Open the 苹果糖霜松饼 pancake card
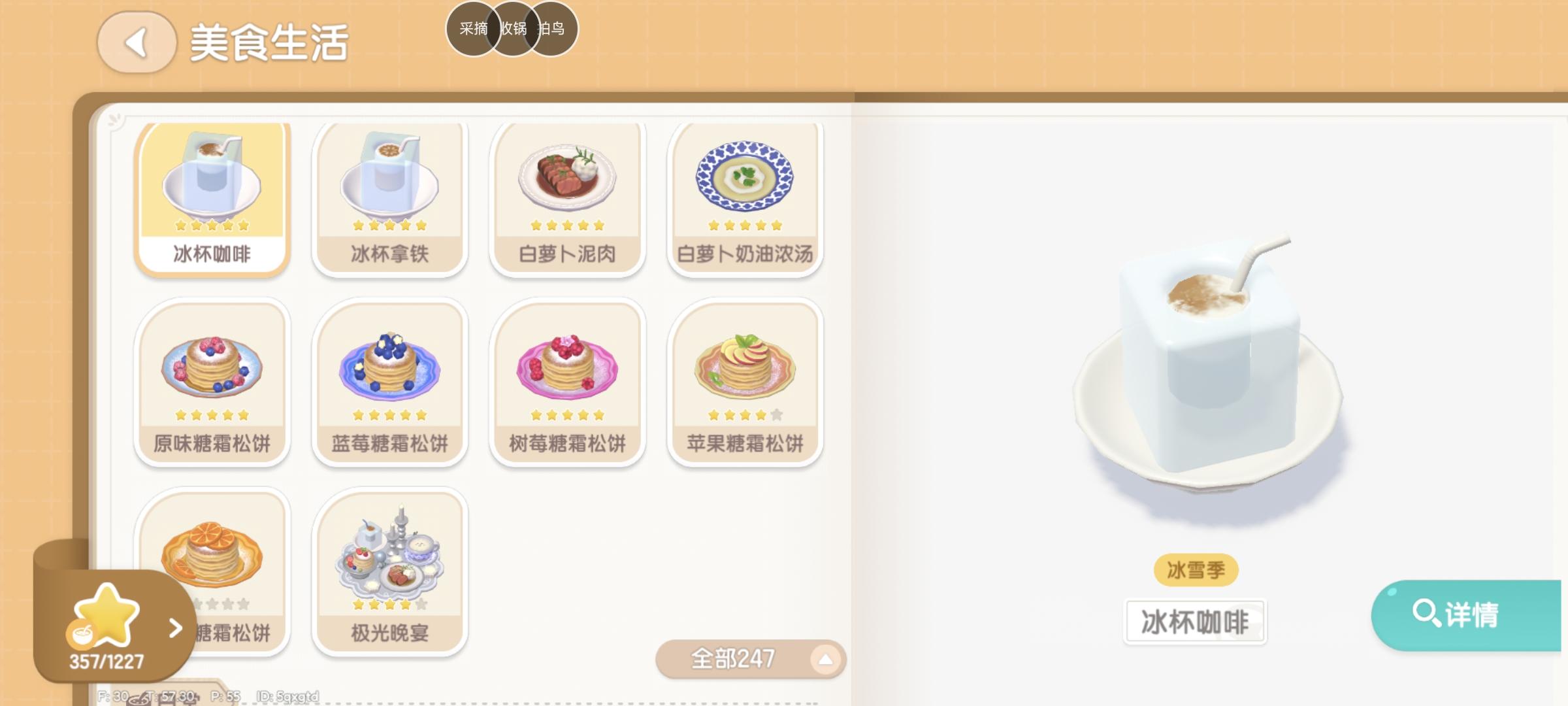Viewport: 1568px width, 706px height. [745, 382]
